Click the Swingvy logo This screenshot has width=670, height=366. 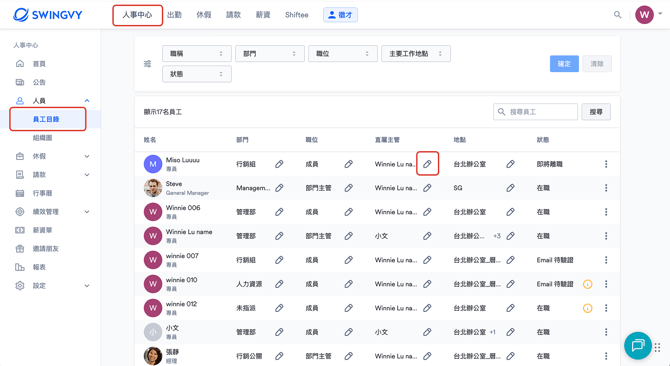tap(47, 15)
